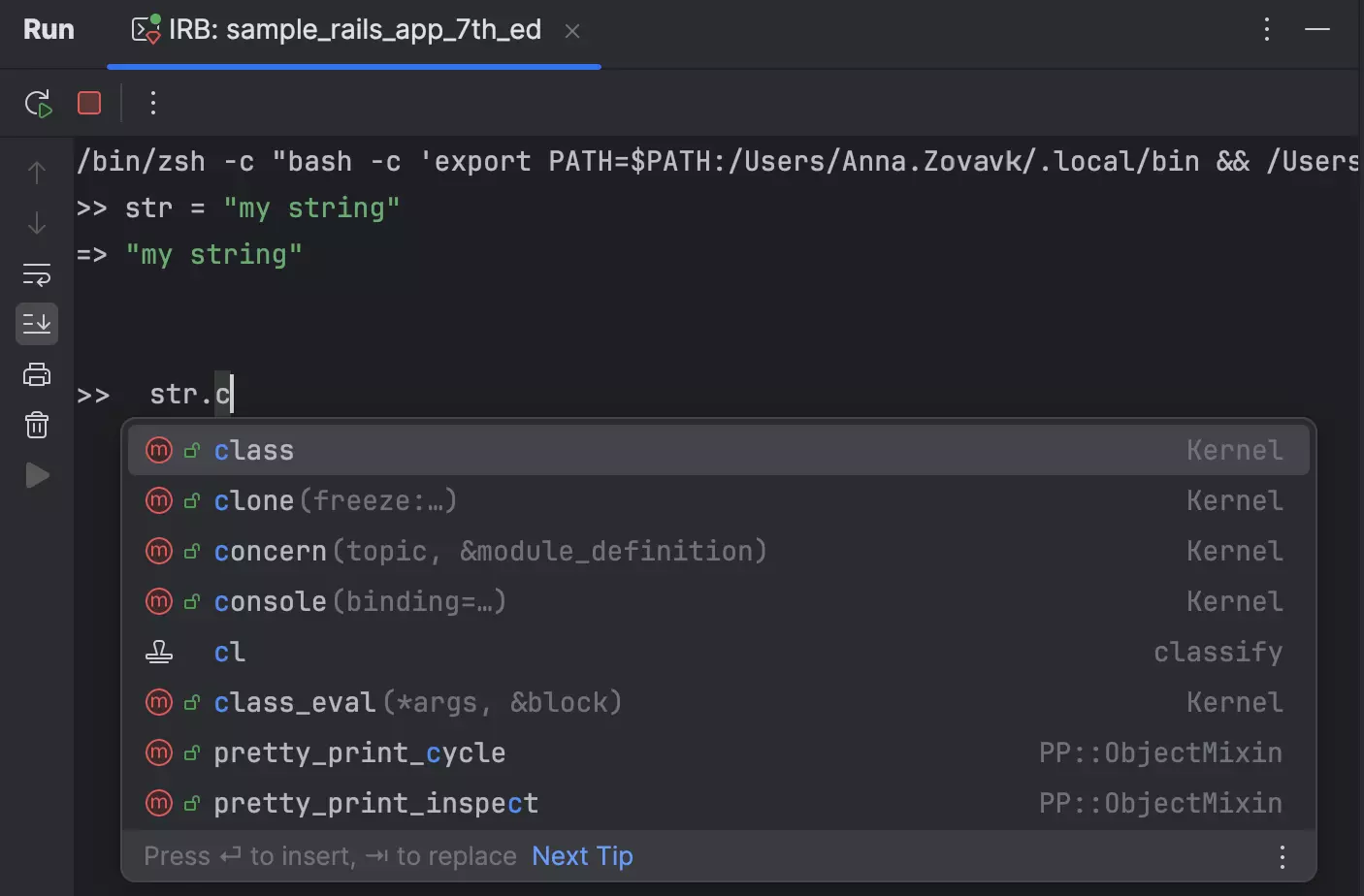1364x896 pixels.
Task: Open the window options kebab menu
Action: tap(1266, 29)
